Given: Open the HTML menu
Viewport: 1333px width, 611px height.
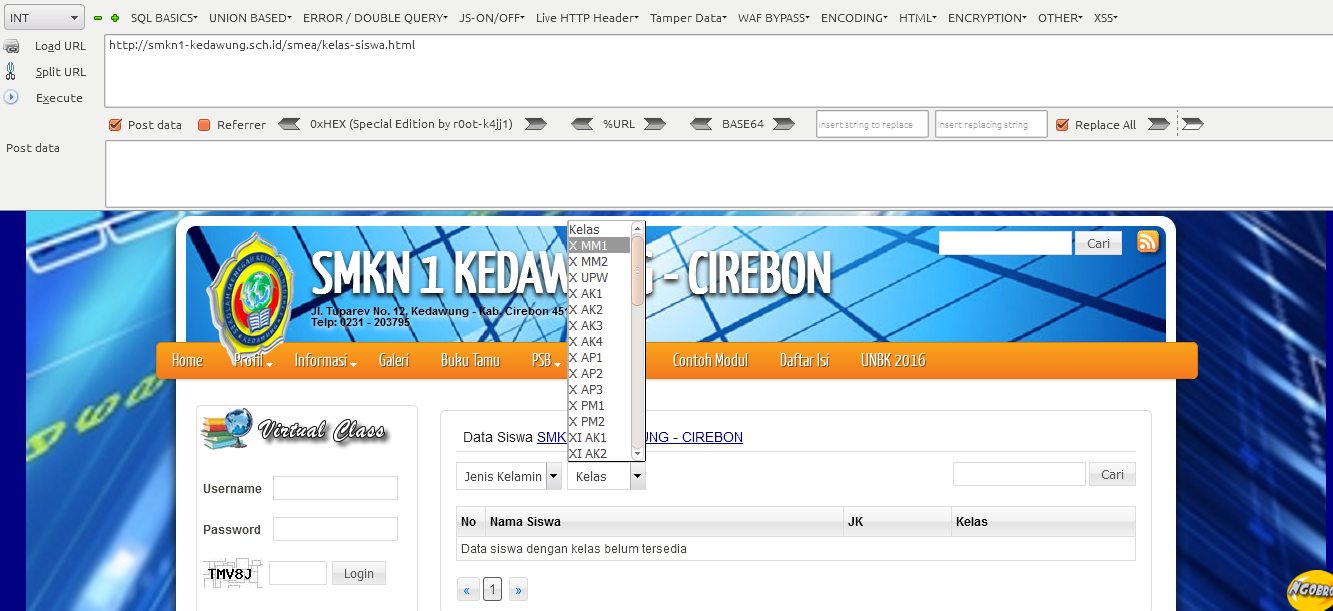Looking at the screenshot, I should (918, 18).
